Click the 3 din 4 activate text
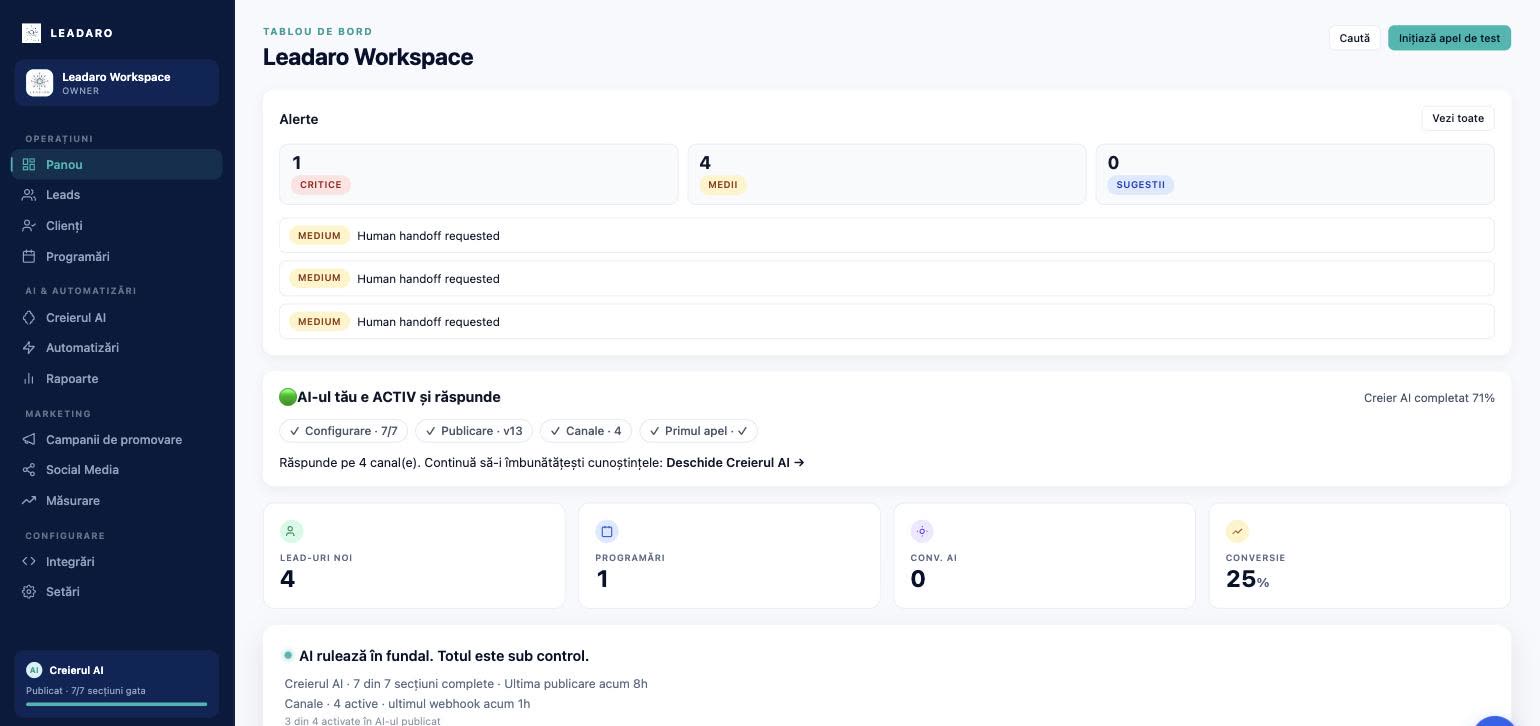The width and height of the screenshot is (1540, 726). pos(362,721)
